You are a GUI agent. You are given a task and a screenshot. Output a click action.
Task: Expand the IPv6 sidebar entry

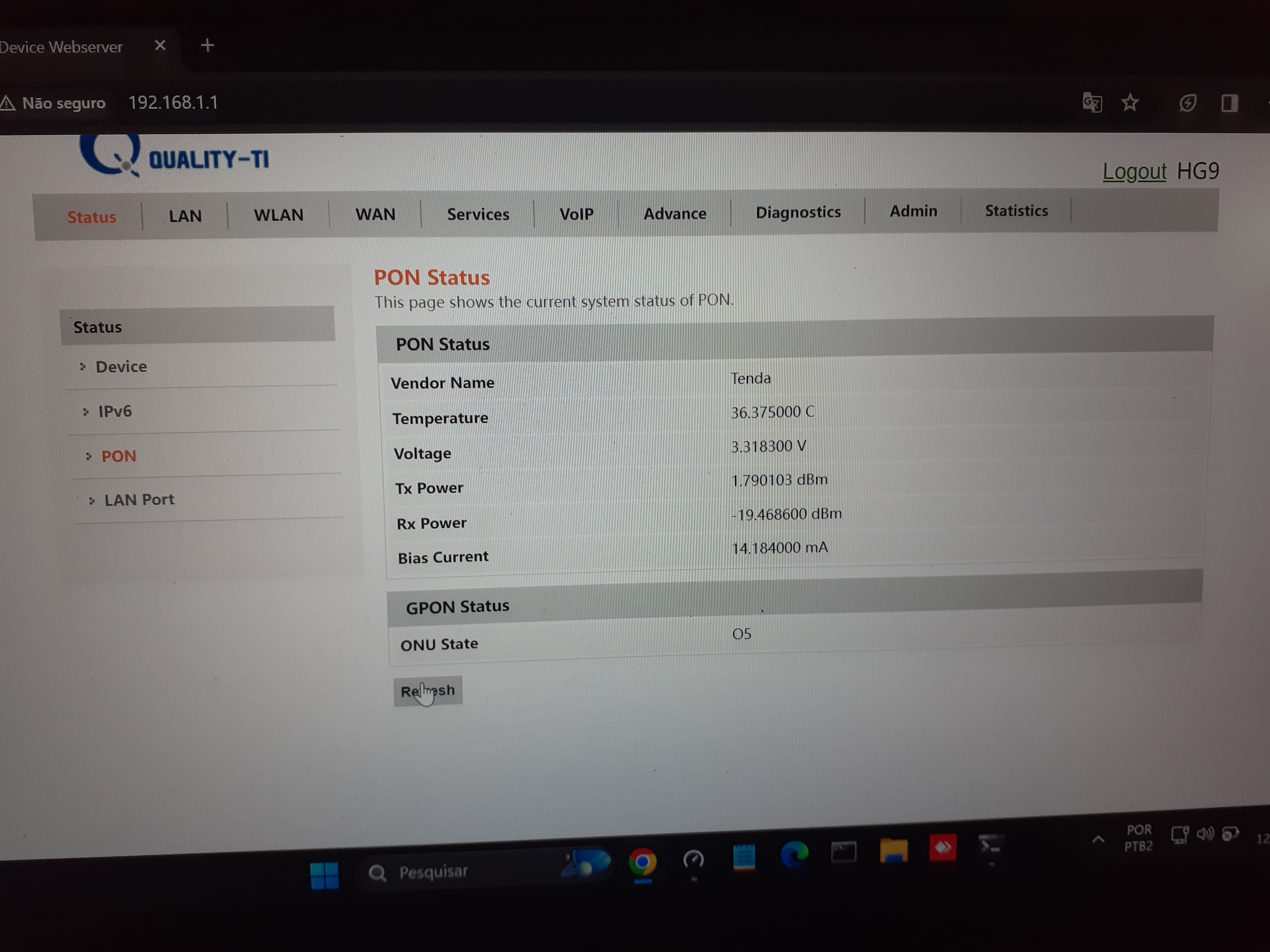(115, 411)
